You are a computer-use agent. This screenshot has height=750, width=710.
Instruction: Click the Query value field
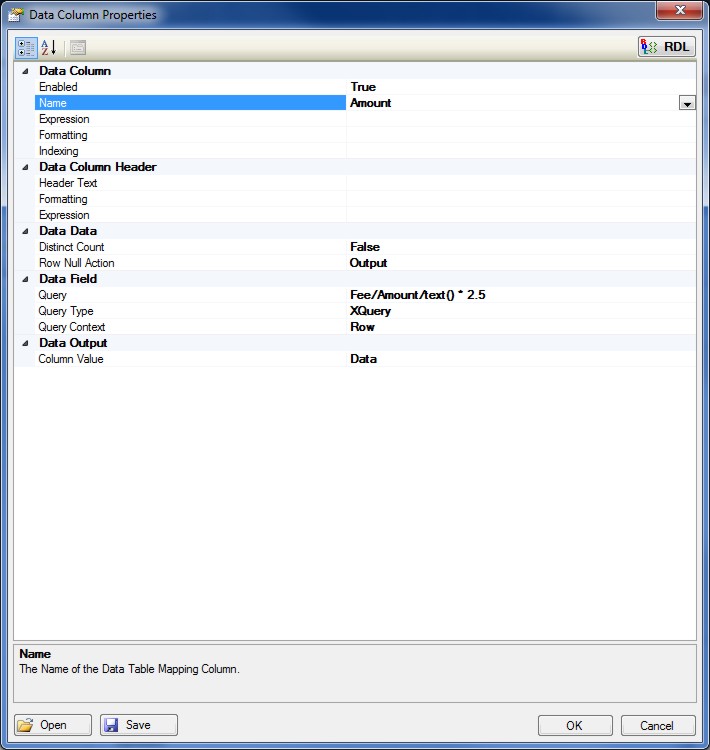[x=520, y=295]
